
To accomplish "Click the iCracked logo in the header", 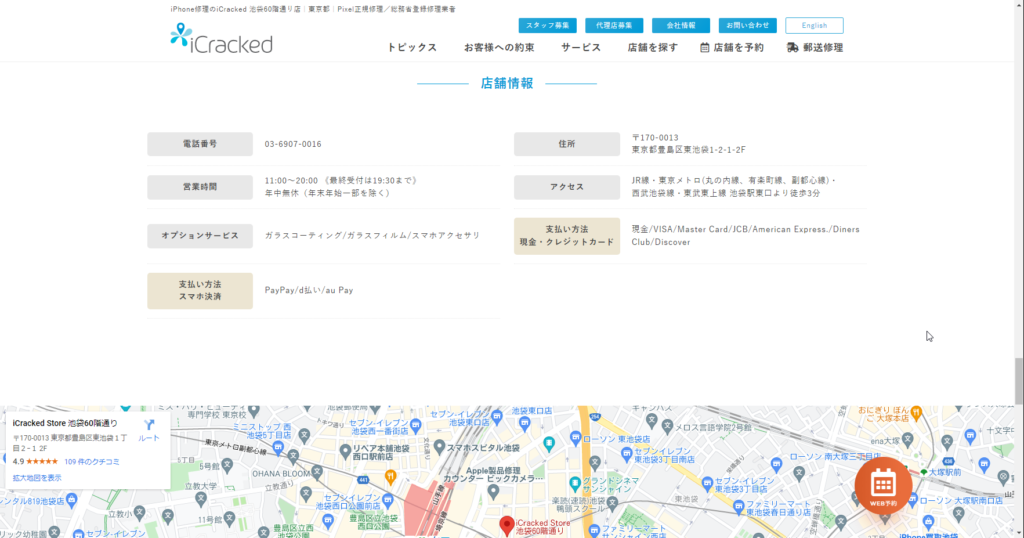I will (221, 39).
